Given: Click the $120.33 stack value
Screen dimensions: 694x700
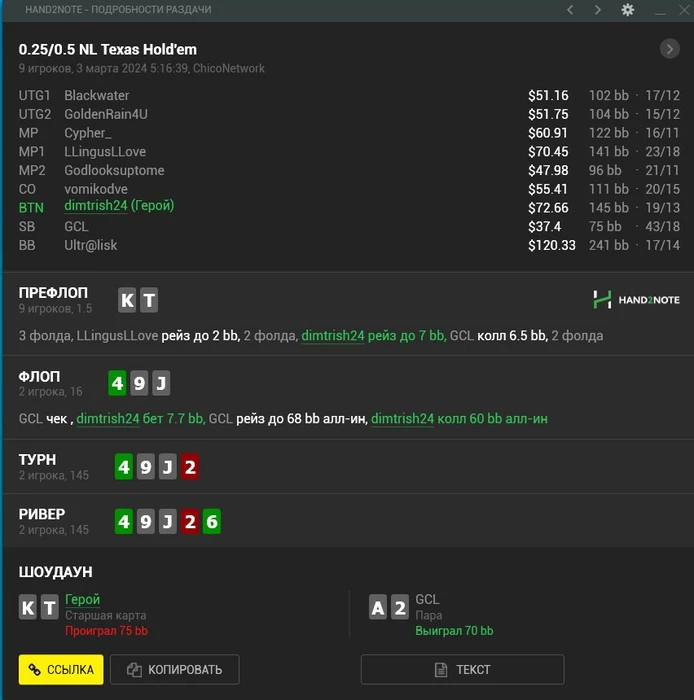Looking at the screenshot, I should 552,246.
